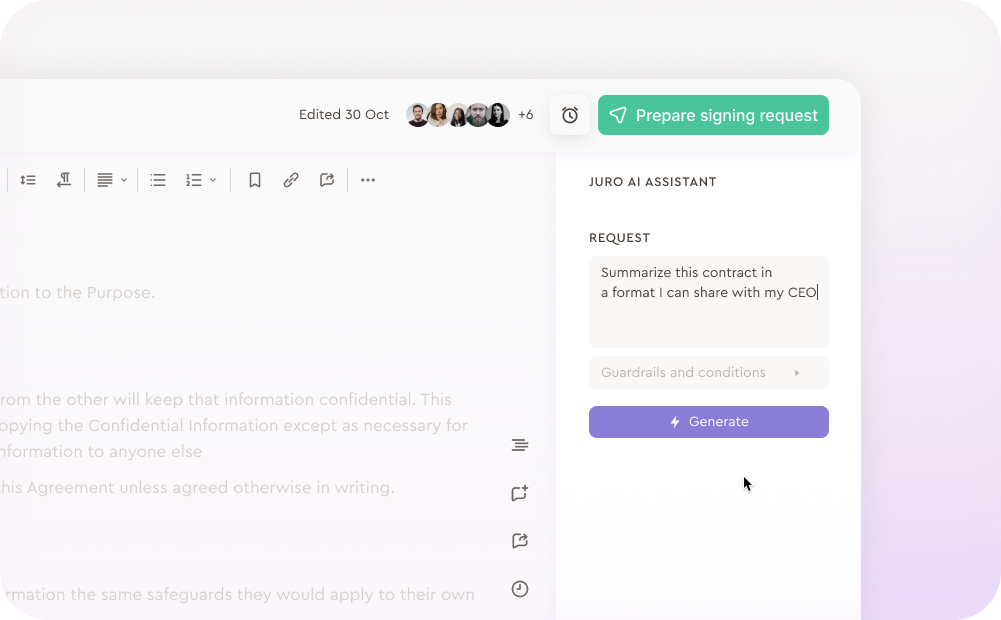Reveal the +6 additional collaborators
Screen dimensions: 1001x620
(525, 115)
